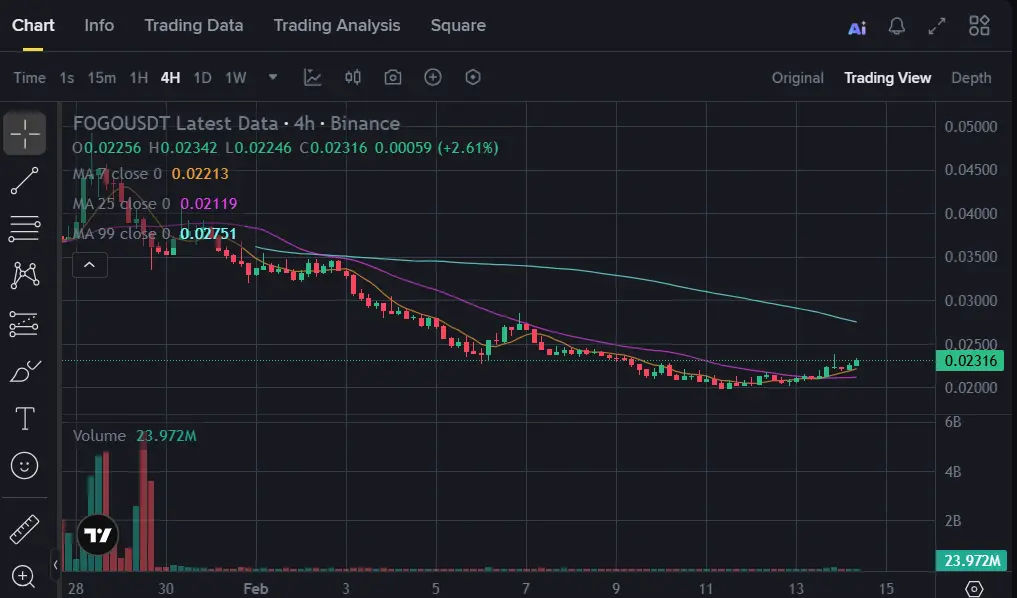This screenshot has width=1017, height=598.
Task: Open price alert bell icon
Action: pyautogui.click(x=896, y=26)
